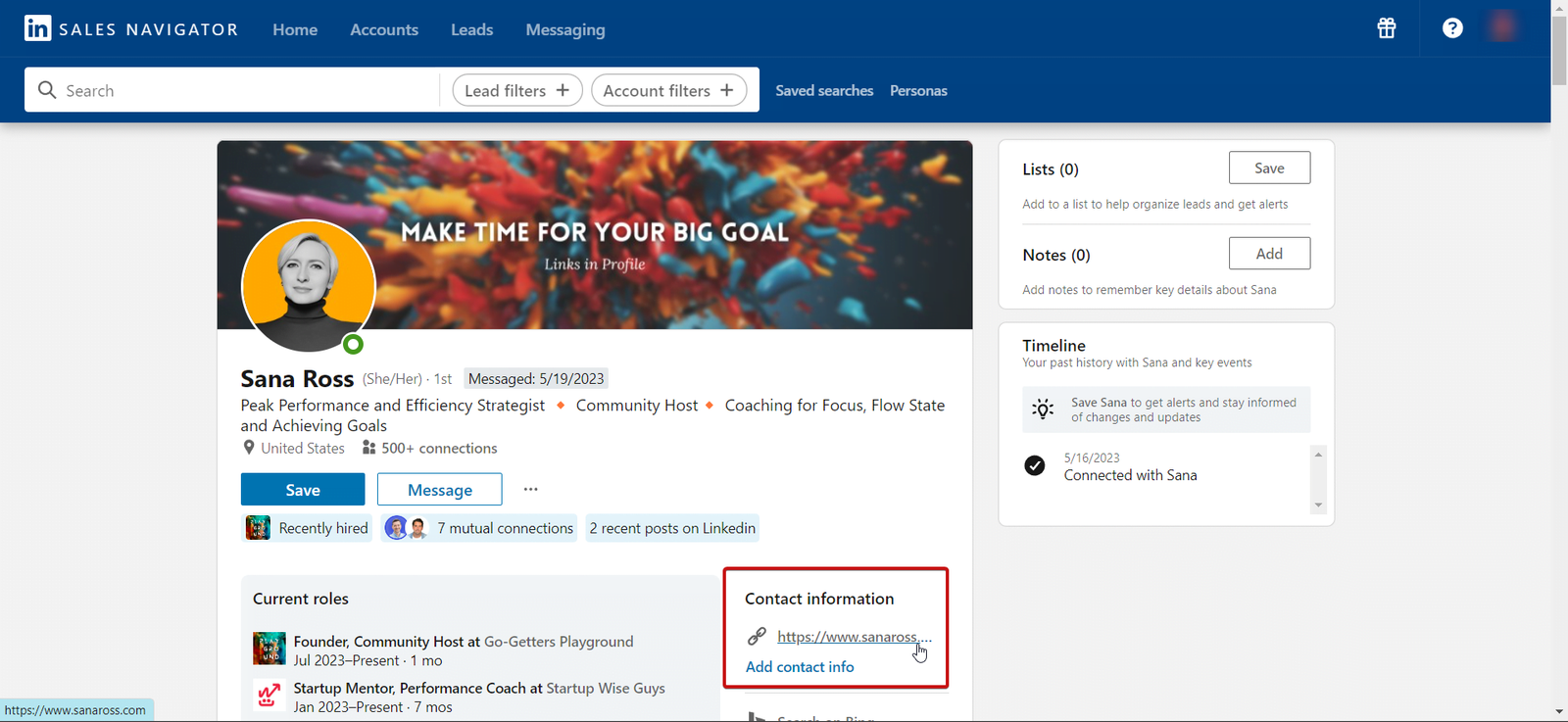
Task: Click Add in the Notes card
Action: (1269, 253)
